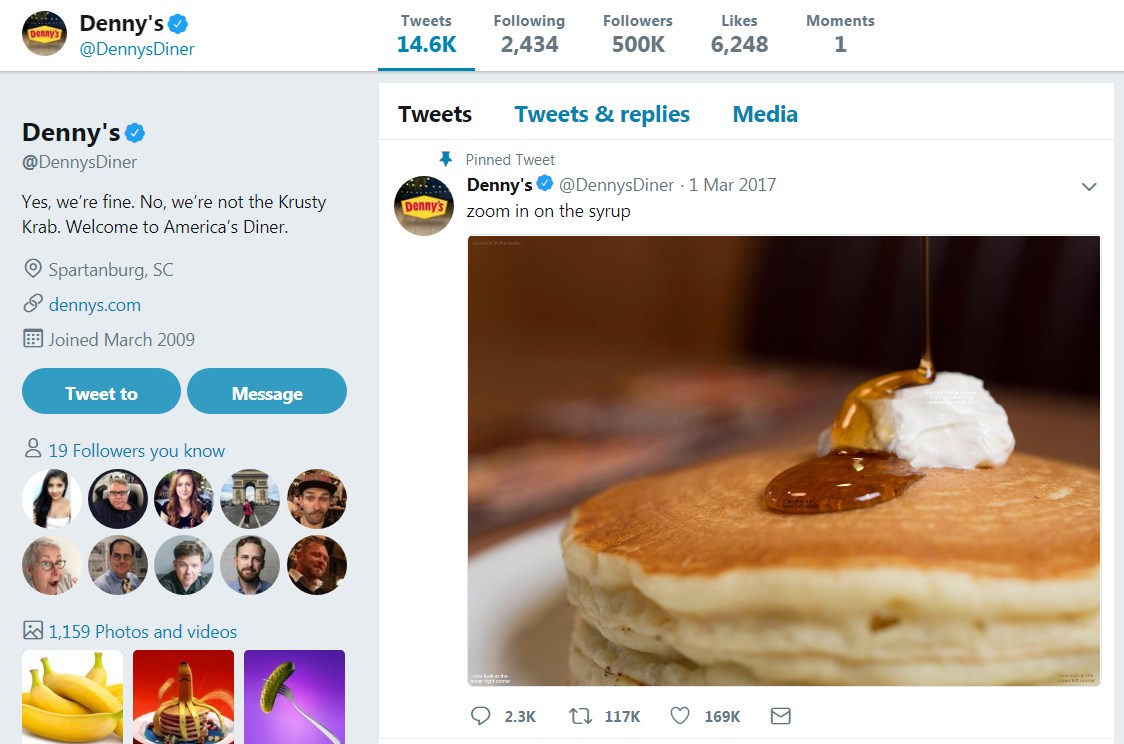The image size is (1124, 744).
Task: Like the pinned tweet with heart icon
Action: 681,716
